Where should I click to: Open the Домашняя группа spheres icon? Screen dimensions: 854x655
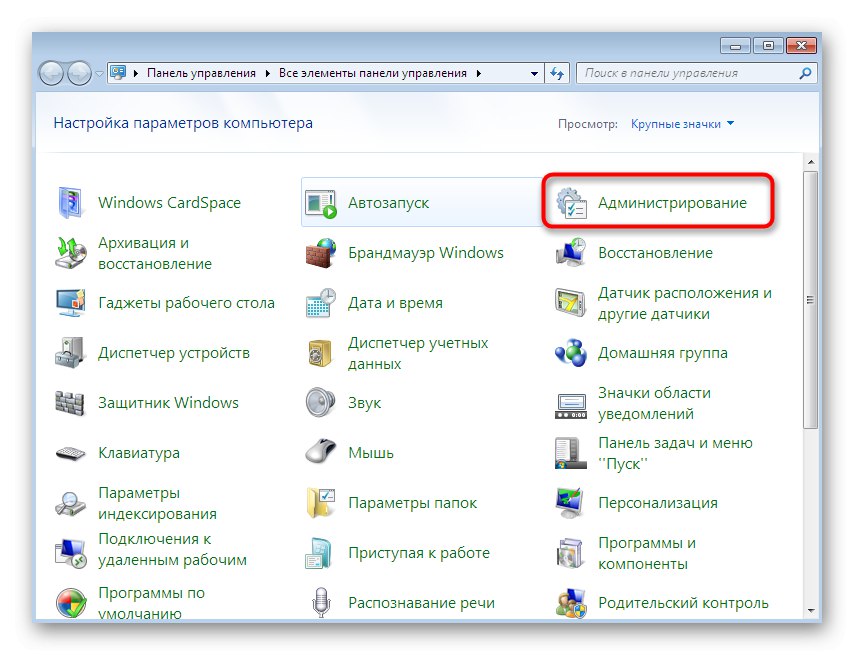click(x=571, y=353)
